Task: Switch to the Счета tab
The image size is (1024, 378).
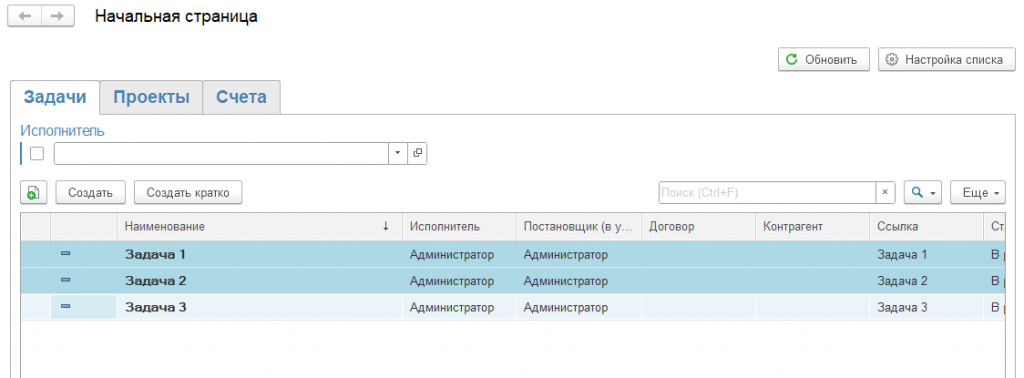Action: click(x=242, y=97)
